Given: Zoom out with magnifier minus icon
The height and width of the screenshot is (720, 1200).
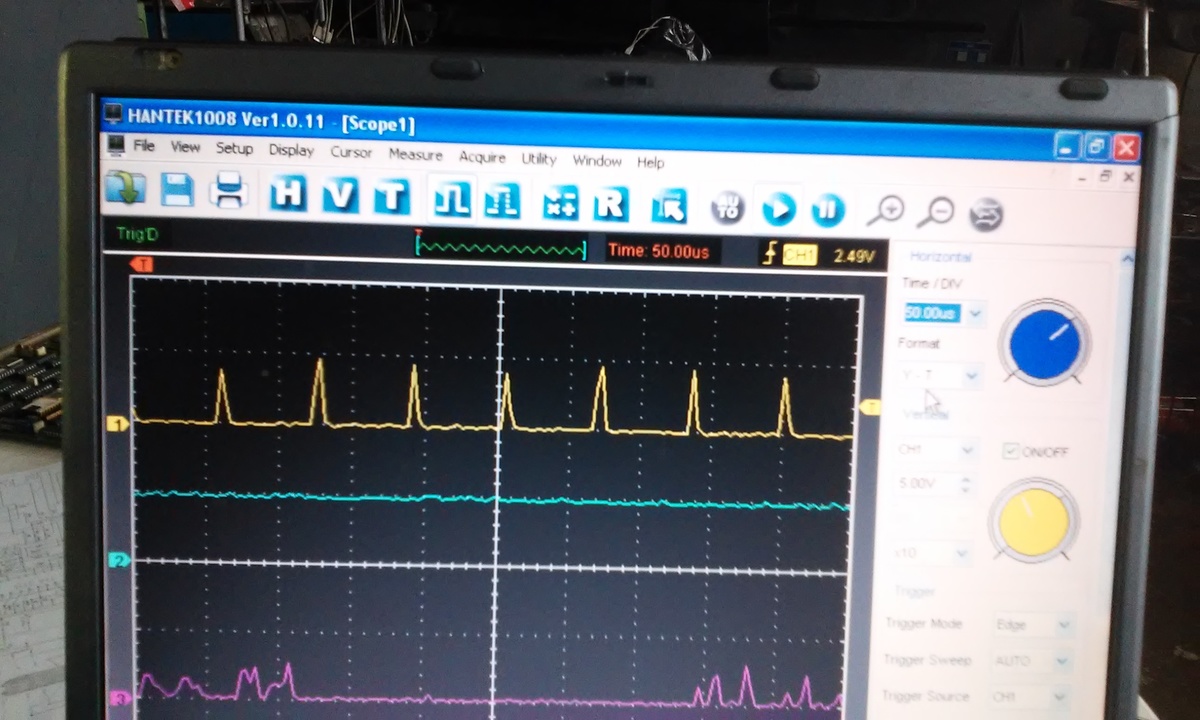Looking at the screenshot, I should click(x=936, y=212).
